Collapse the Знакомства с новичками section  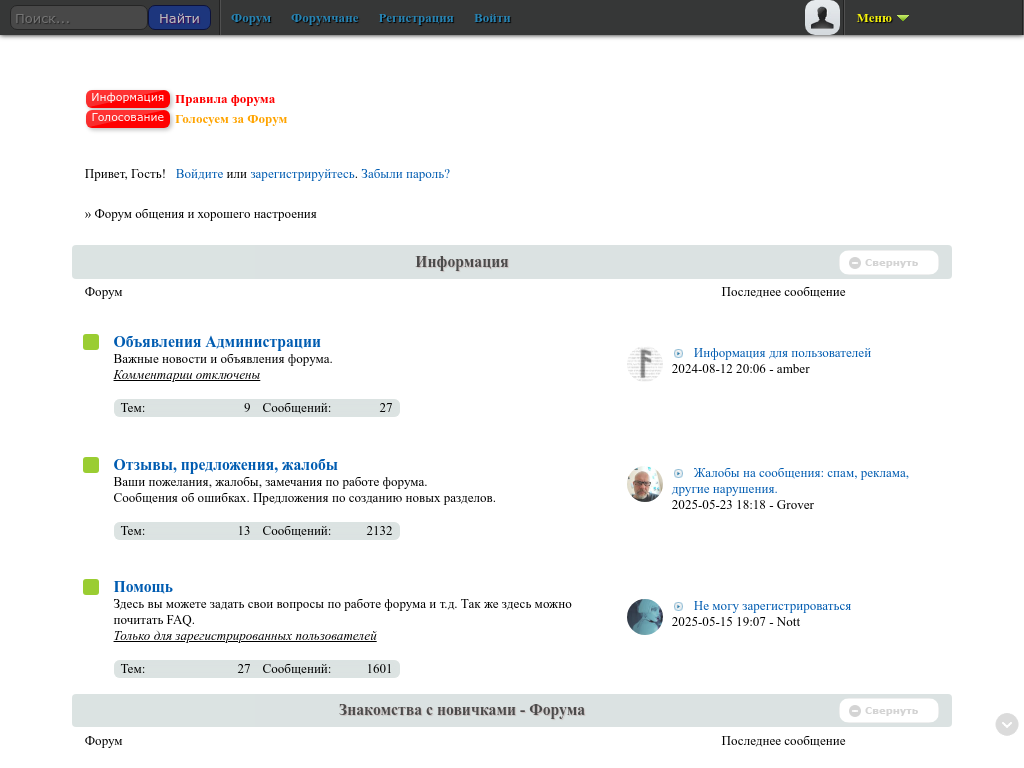(x=888, y=711)
